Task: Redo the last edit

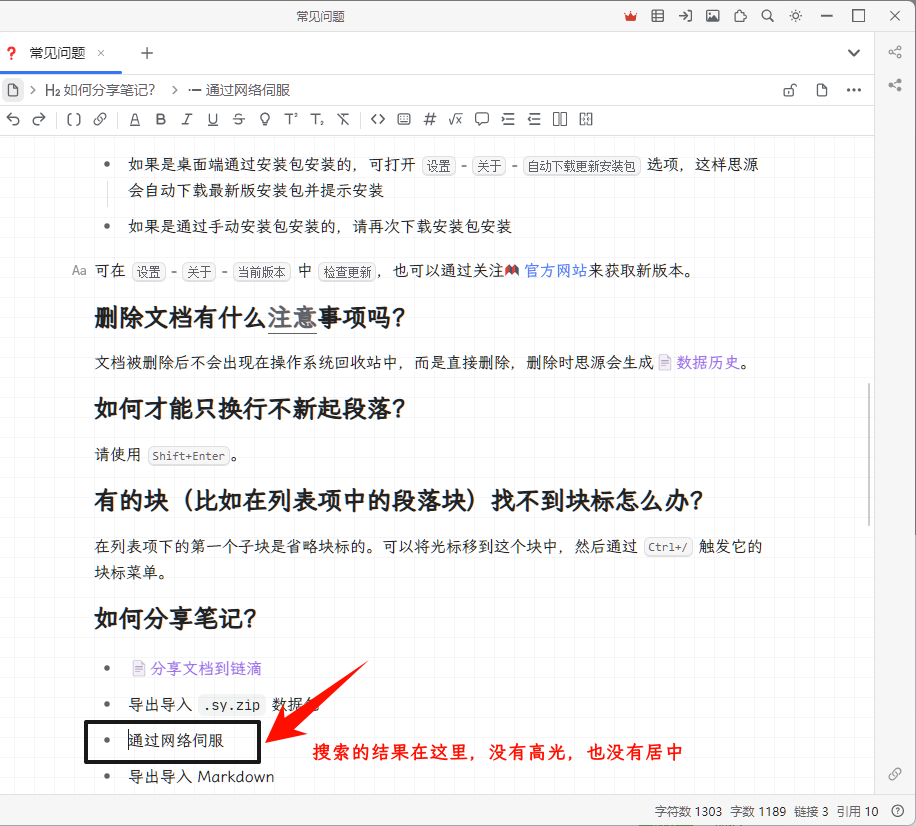Action: point(39,120)
